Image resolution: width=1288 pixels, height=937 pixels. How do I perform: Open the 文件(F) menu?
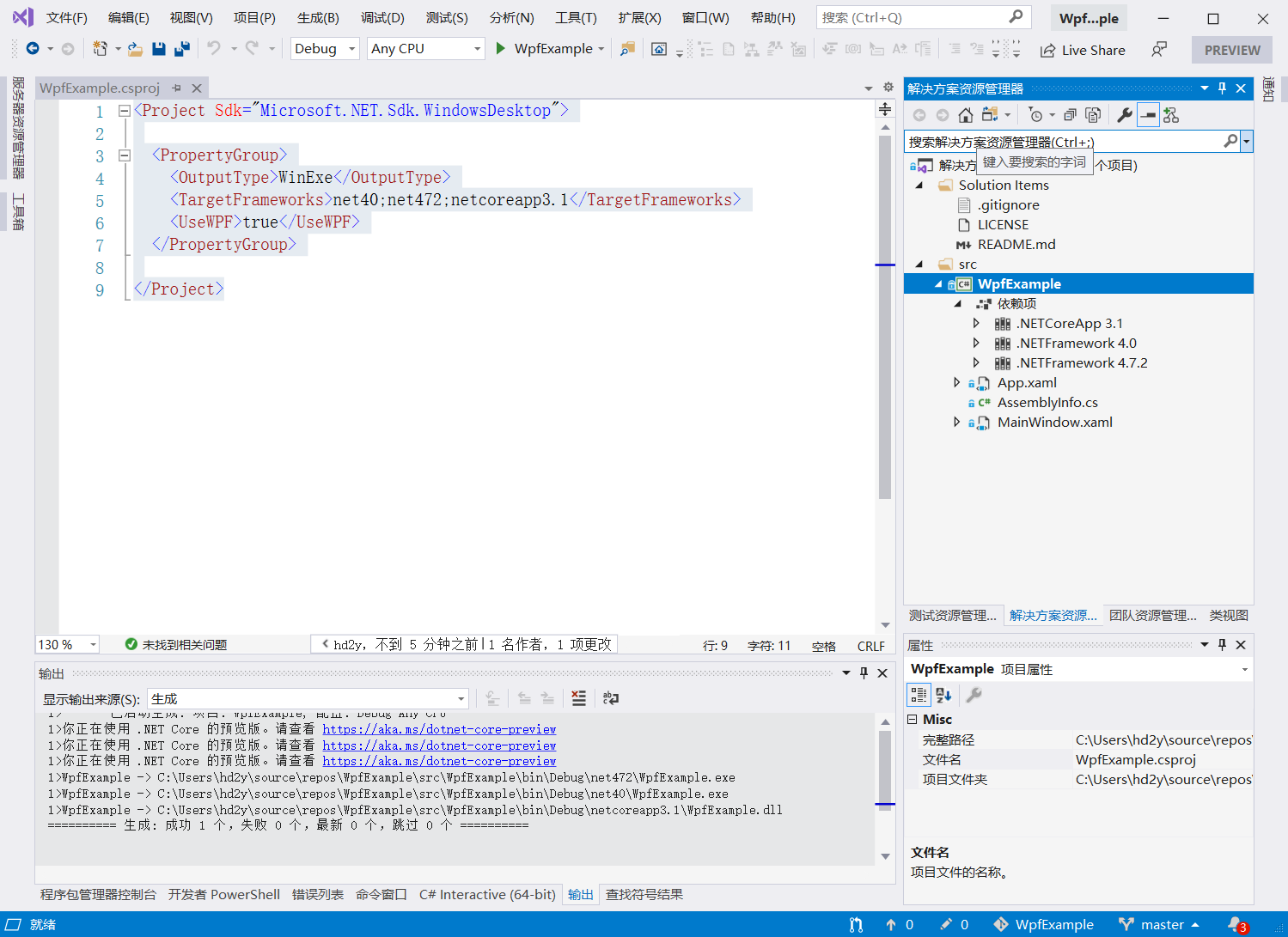[x=67, y=17]
